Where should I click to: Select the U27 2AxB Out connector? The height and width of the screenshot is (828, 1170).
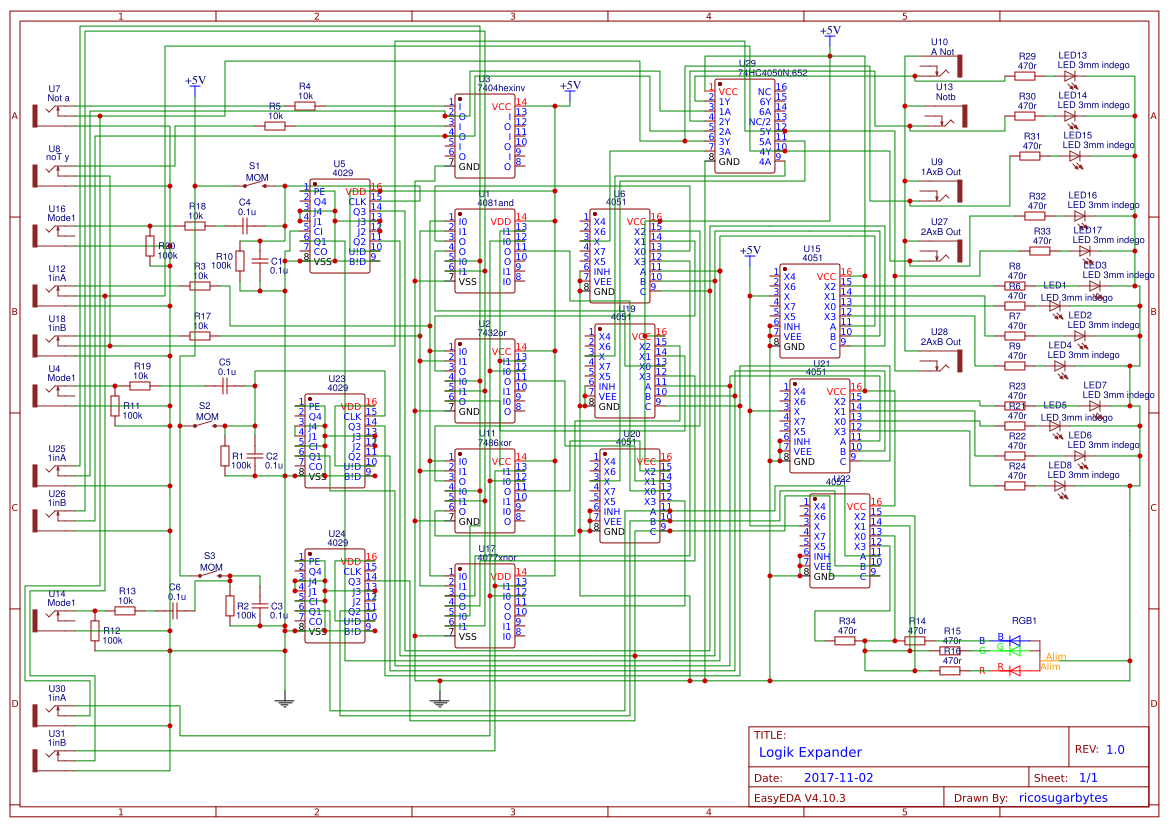[937, 248]
